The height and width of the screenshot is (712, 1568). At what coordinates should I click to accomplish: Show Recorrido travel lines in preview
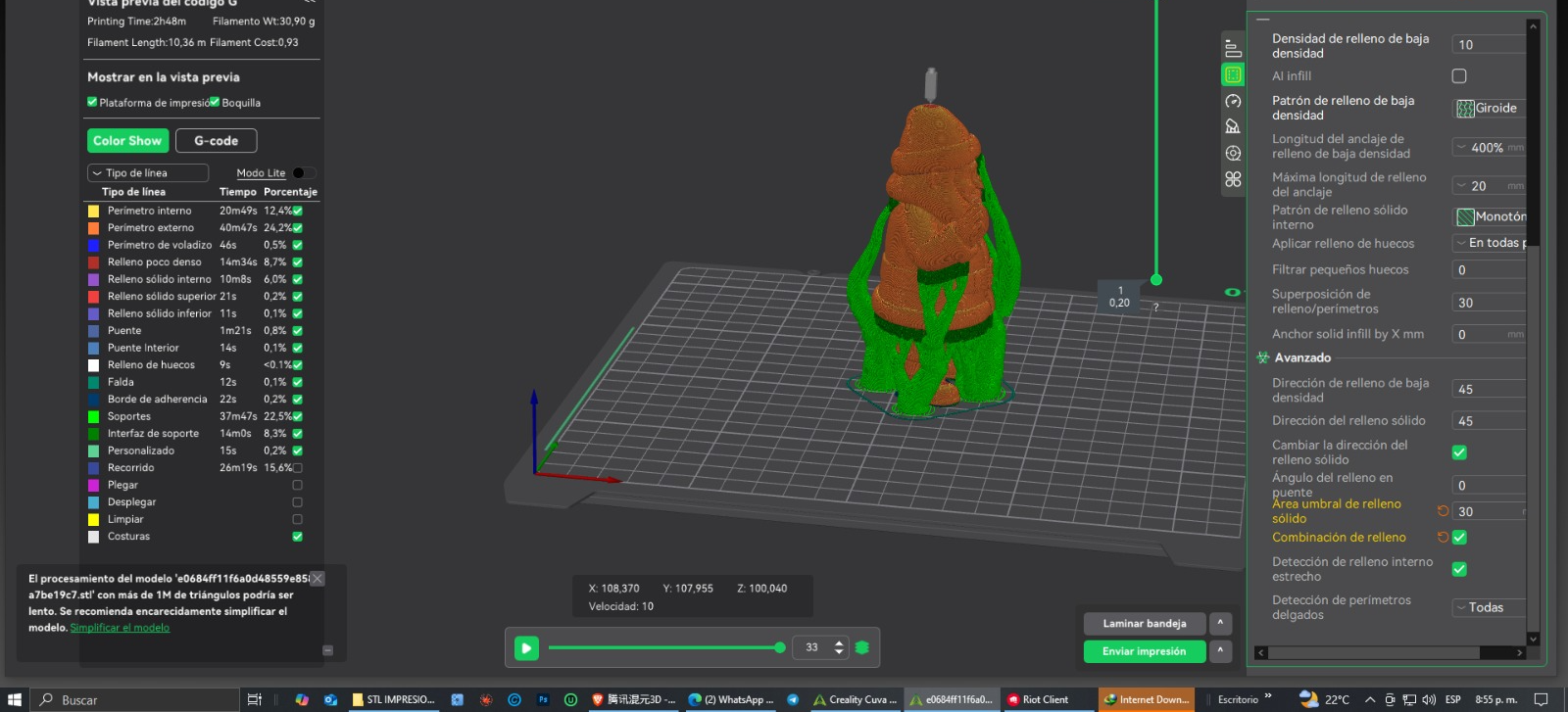coord(297,468)
